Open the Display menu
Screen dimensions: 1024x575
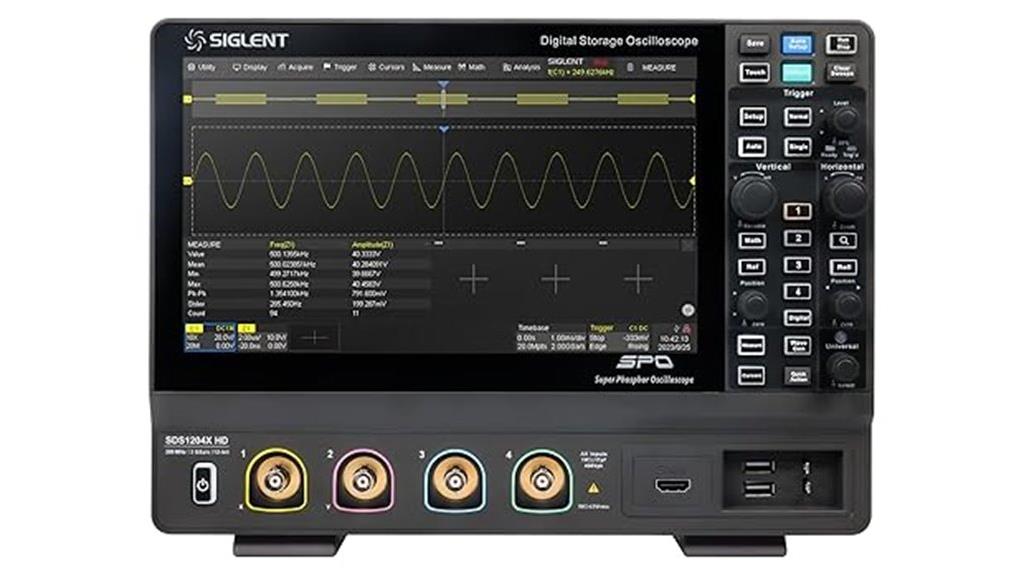click(250, 67)
